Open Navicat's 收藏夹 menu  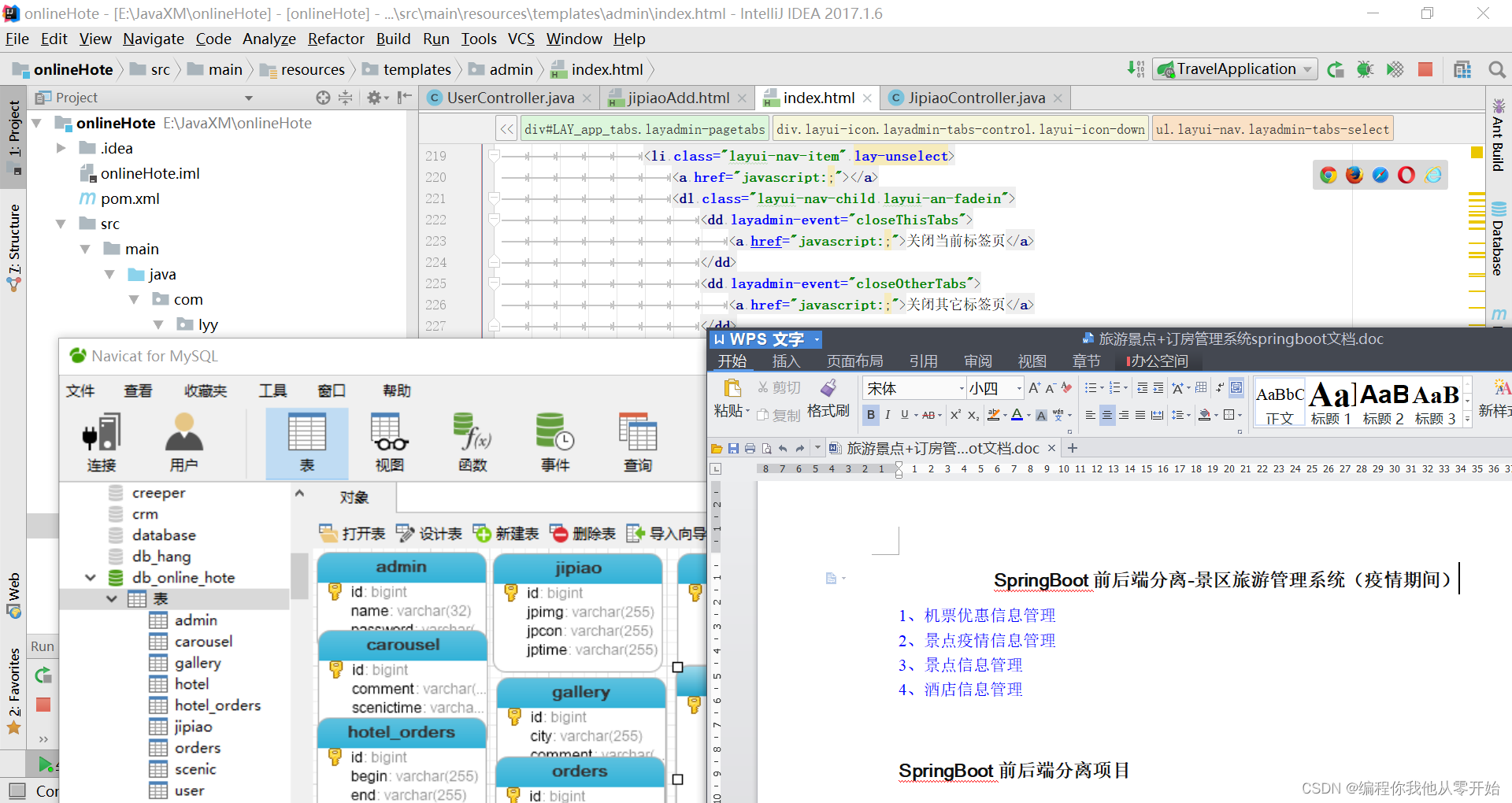point(206,391)
